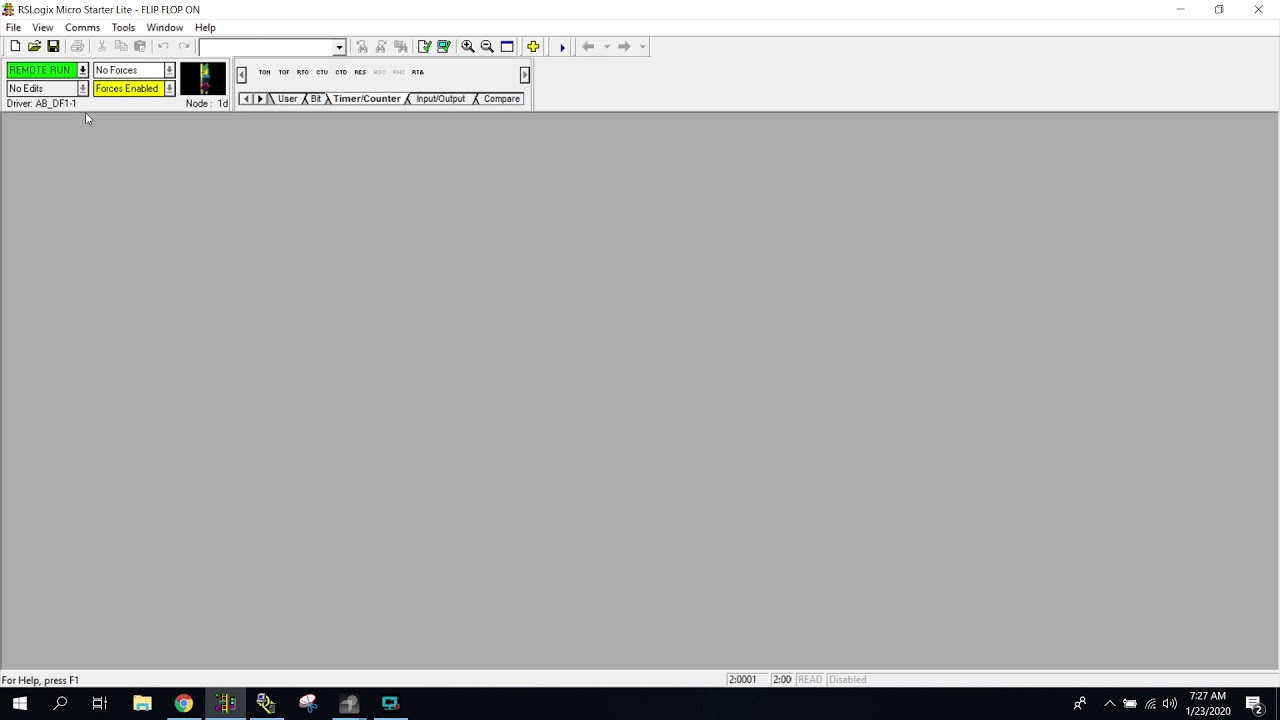Open a project with folder icon
The height and width of the screenshot is (720, 1280).
(34, 46)
